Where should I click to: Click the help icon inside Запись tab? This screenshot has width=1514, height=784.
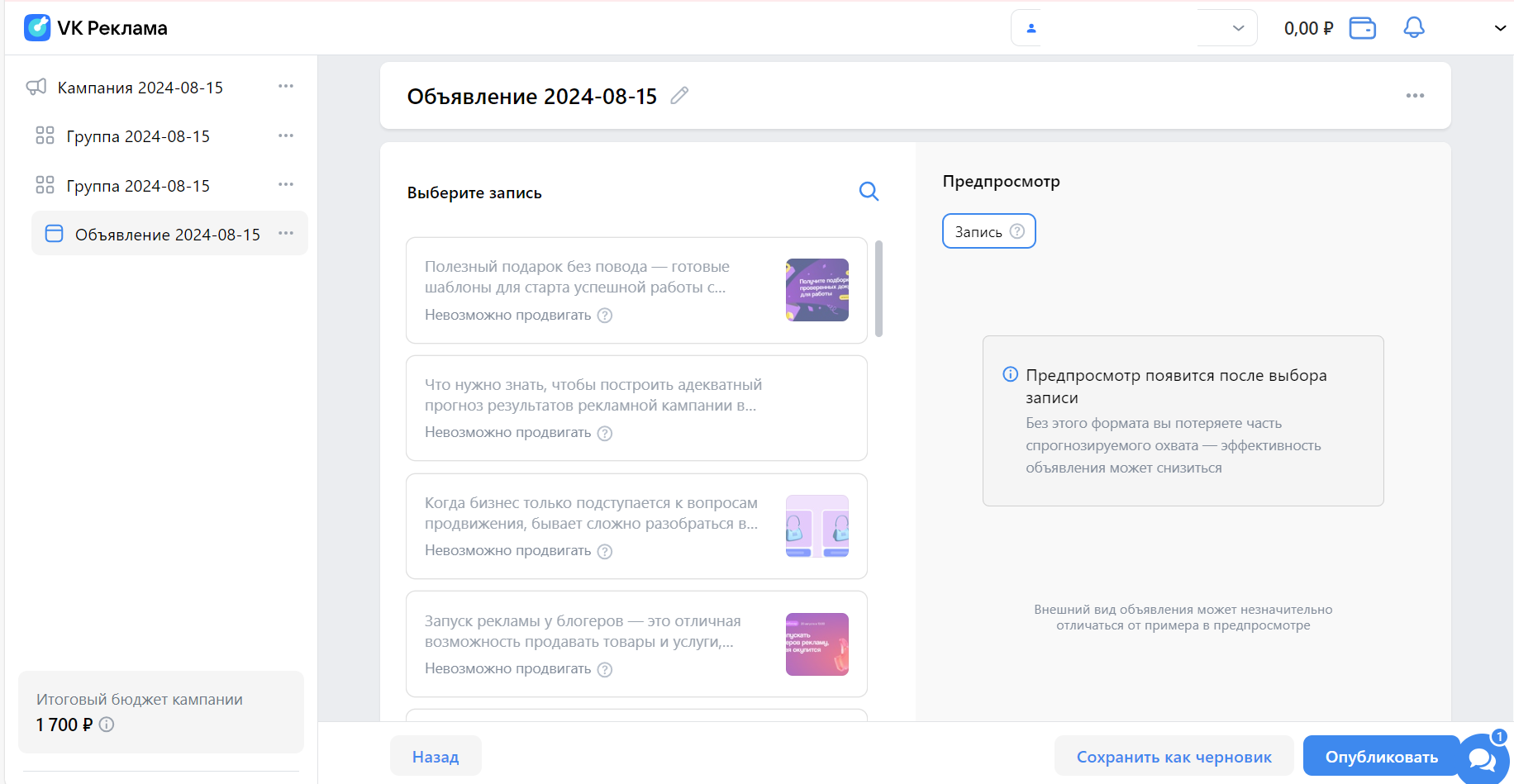tap(1017, 231)
